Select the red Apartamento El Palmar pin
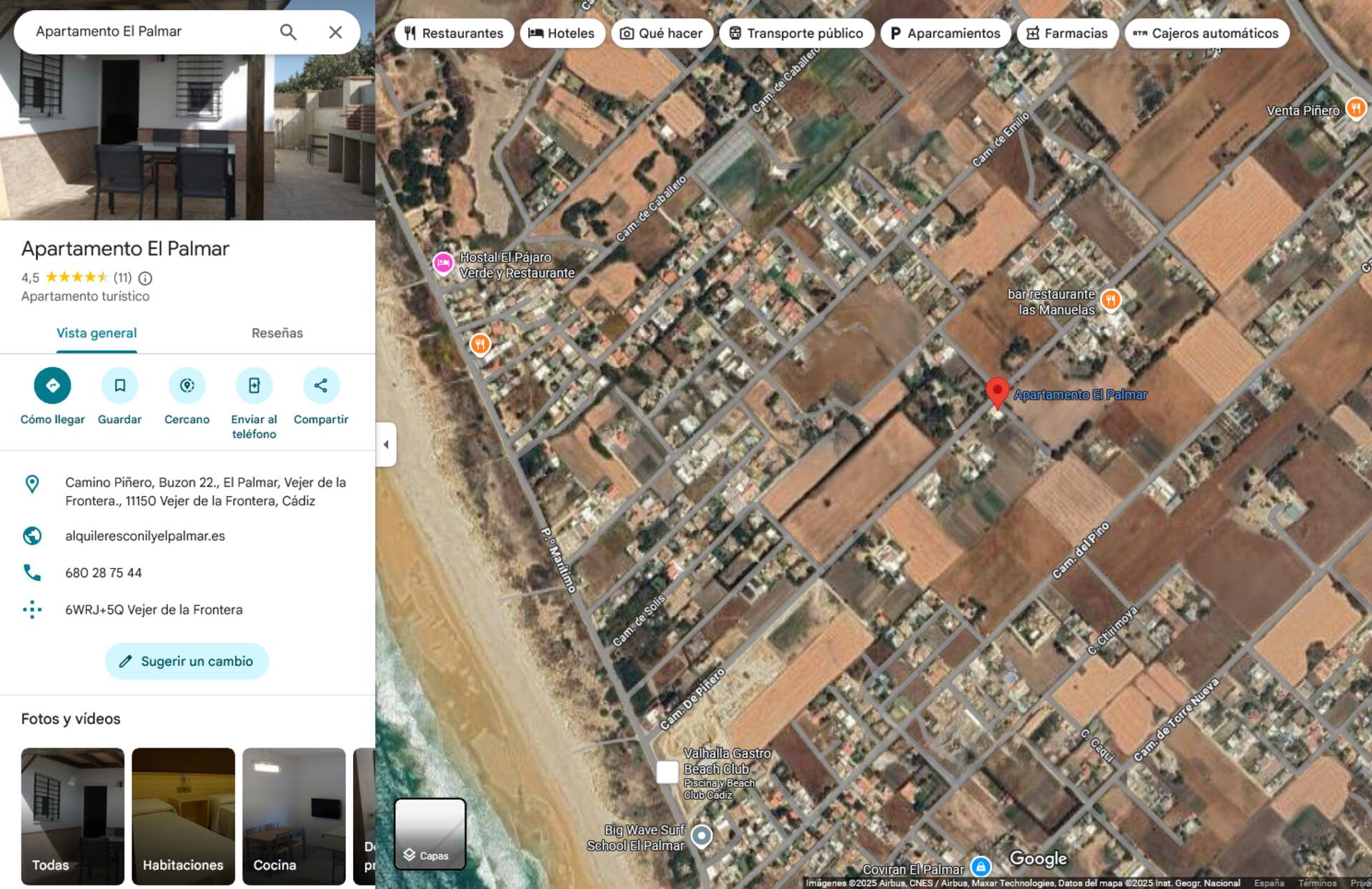The image size is (1372, 889). coord(997,393)
